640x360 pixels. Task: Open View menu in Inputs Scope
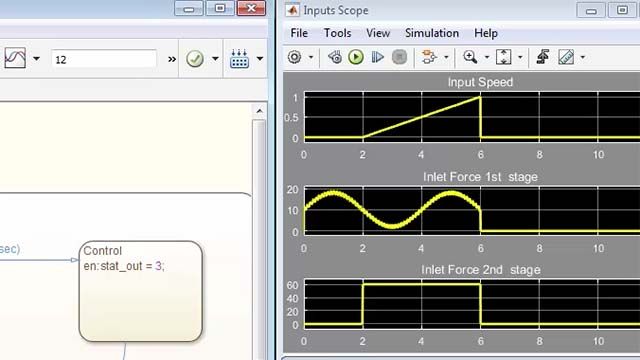coord(378,33)
